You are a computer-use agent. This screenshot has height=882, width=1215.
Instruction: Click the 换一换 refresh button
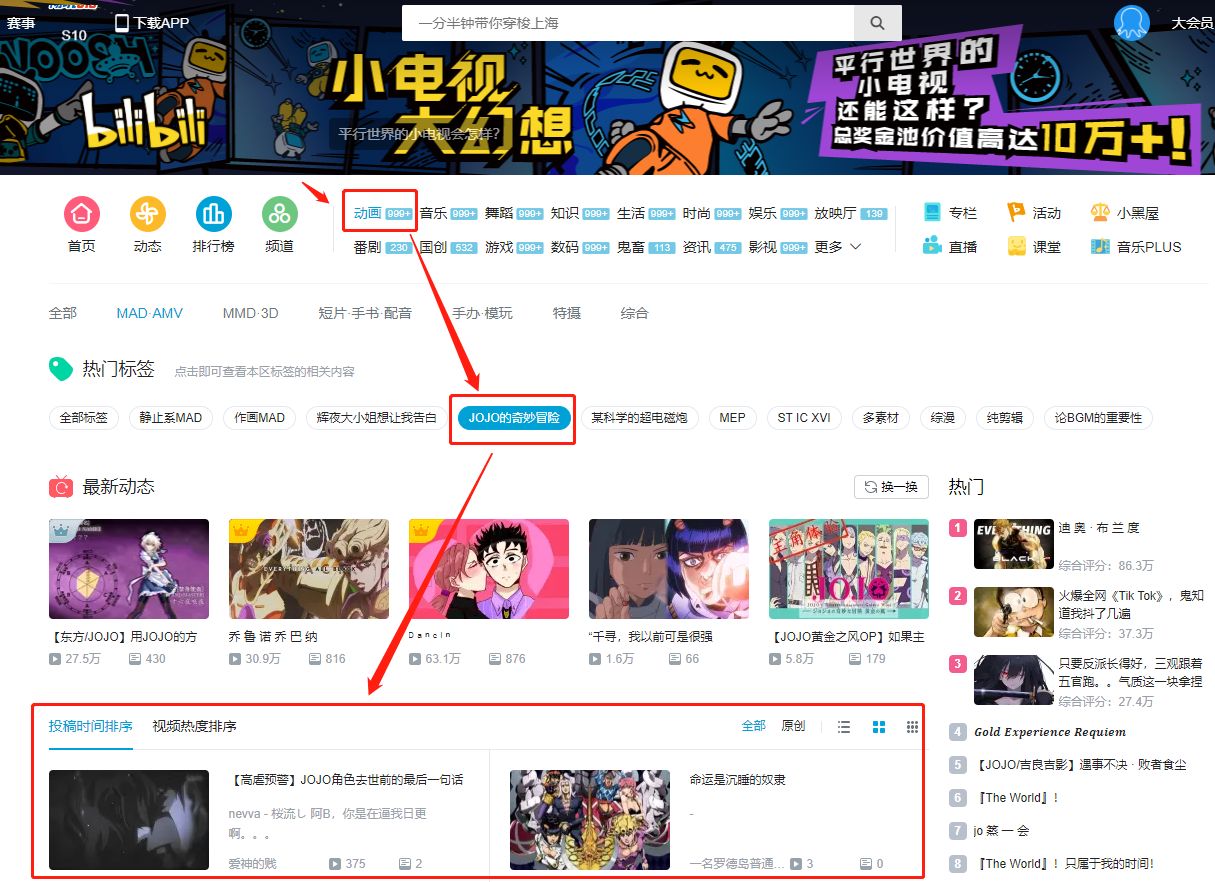pos(891,487)
